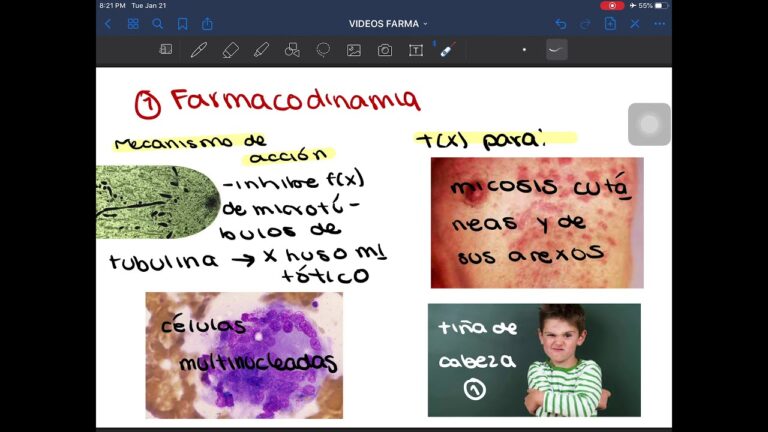Undo the last stroke

[560, 24]
